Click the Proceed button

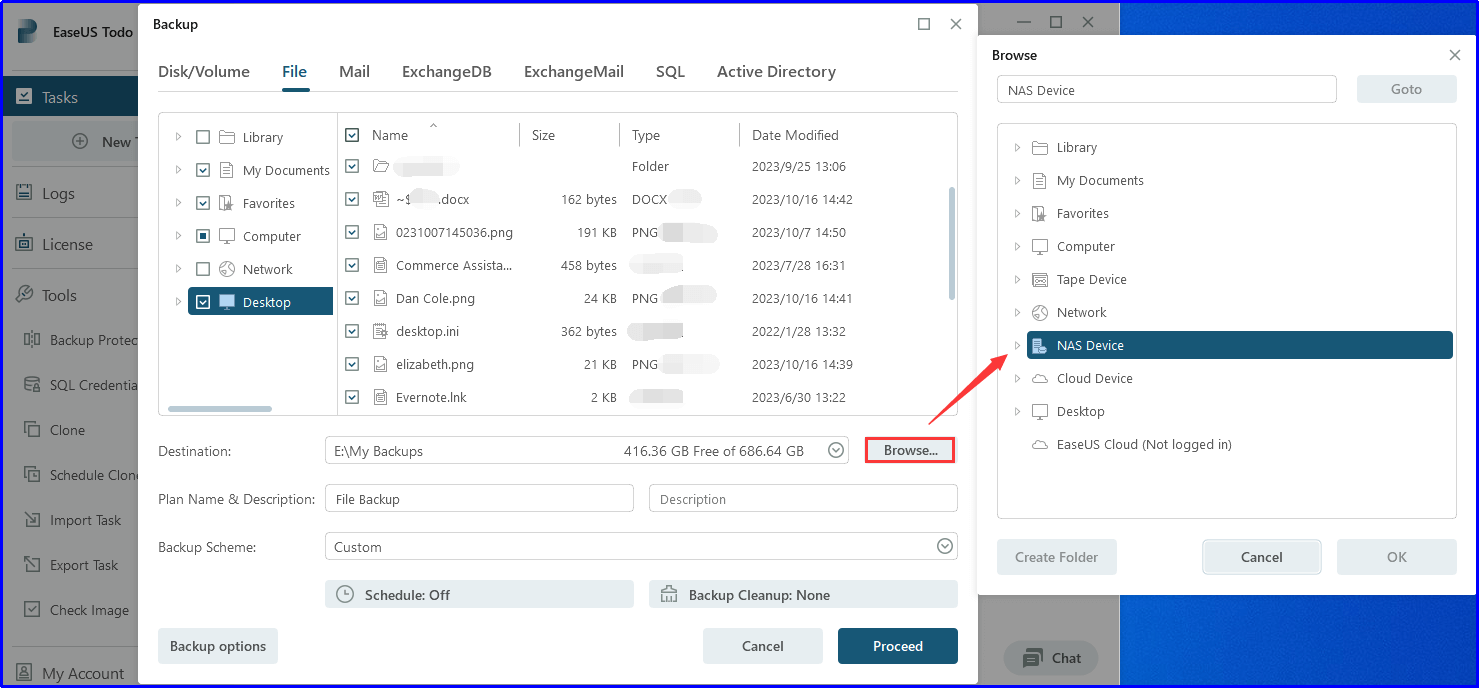pyautogui.click(x=897, y=646)
